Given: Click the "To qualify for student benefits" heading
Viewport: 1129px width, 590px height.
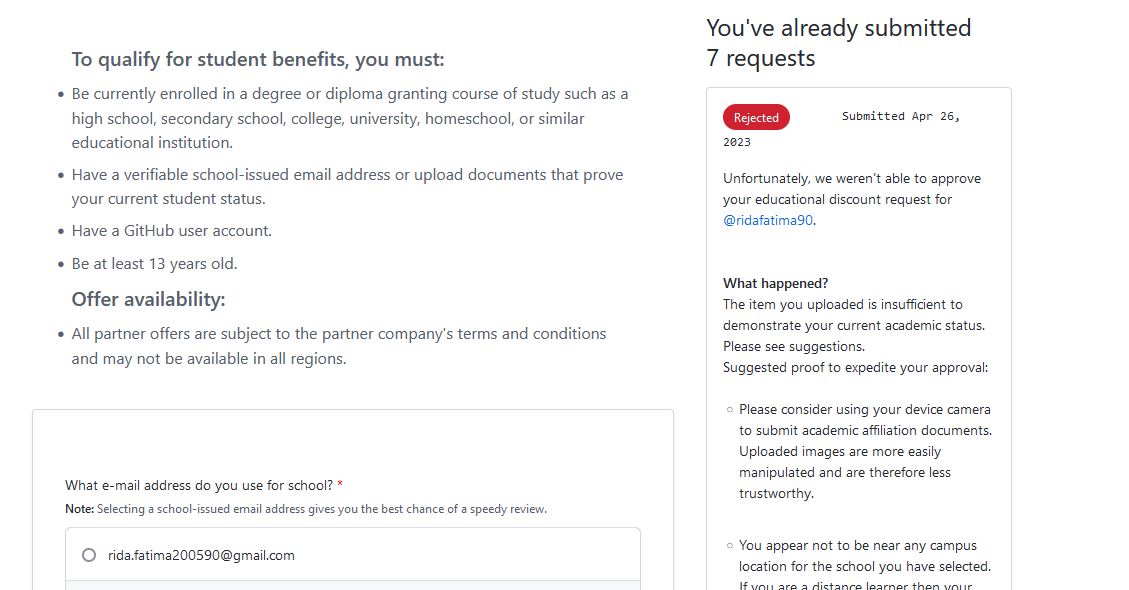Looking at the screenshot, I should (257, 60).
